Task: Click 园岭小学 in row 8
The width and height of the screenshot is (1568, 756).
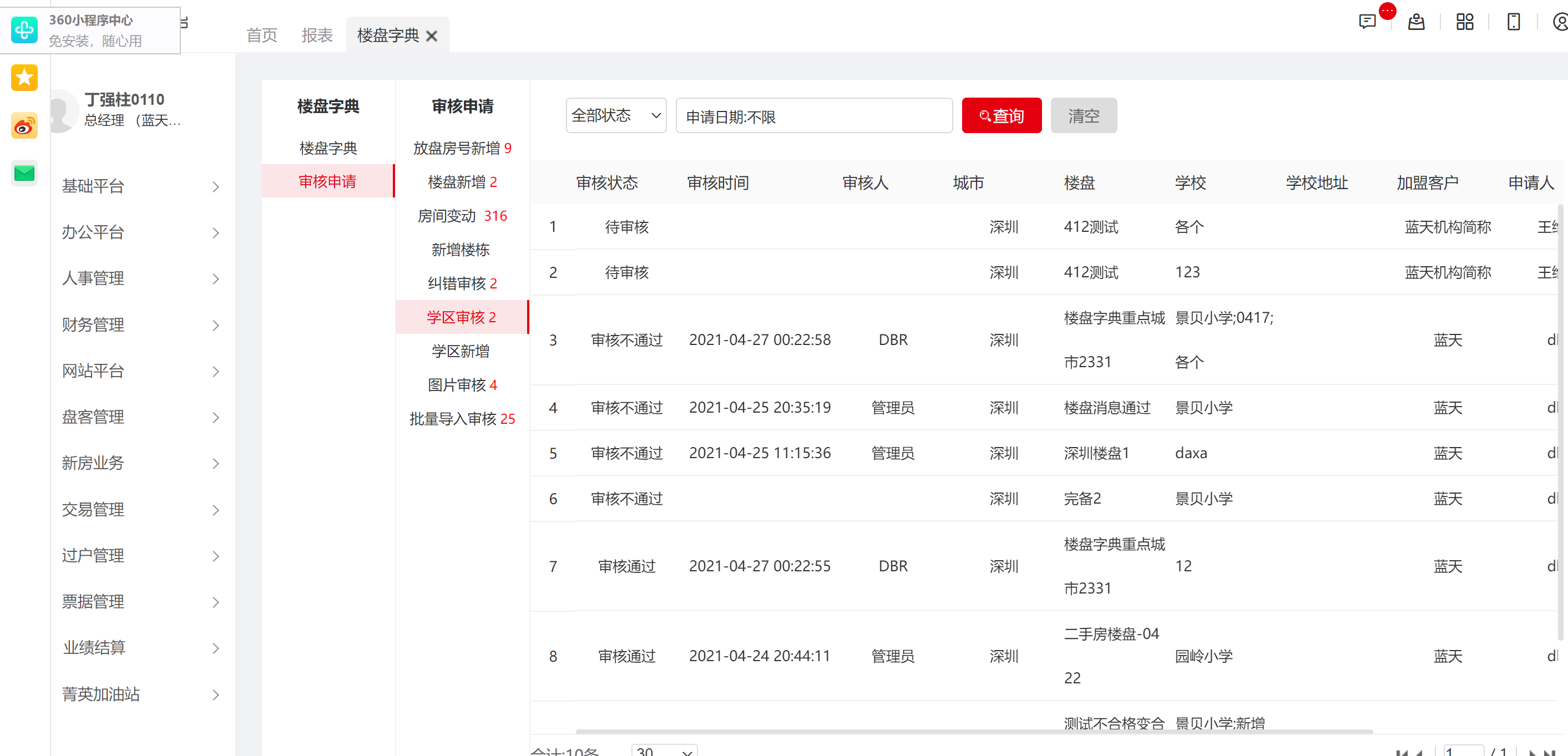Action: tap(1203, 656)
